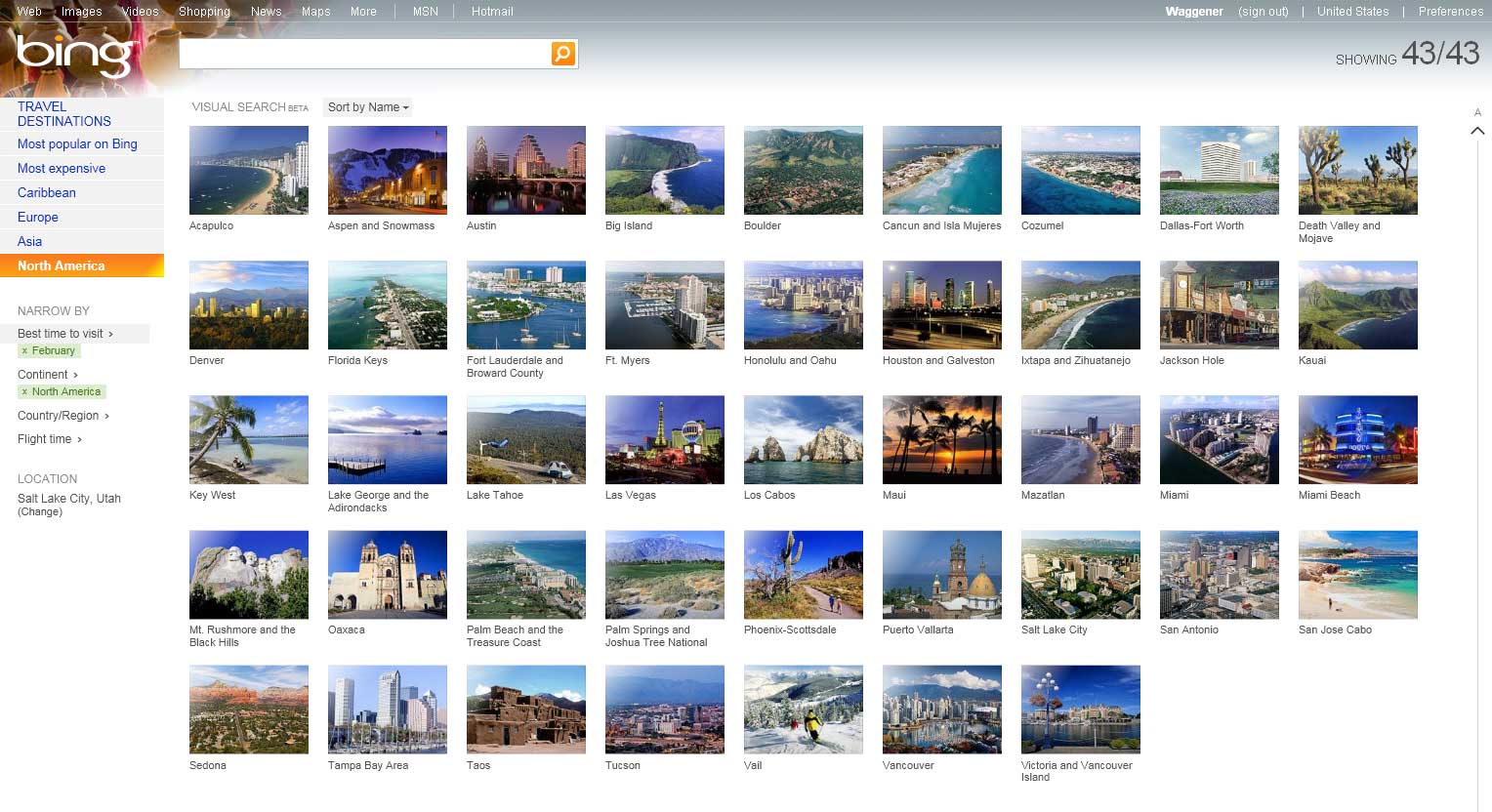
Task: Select the Caribbean category
Action: coord(46,192)
